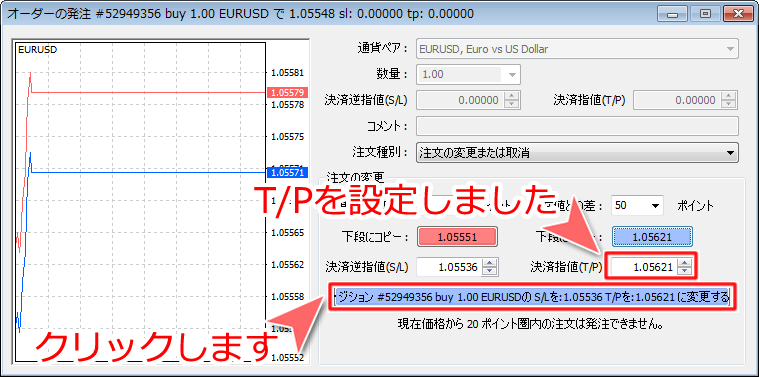The height and width of the screenshot is (377, 759).
Task: Click the red 1.05551 copy button
Action: pyautogui.click(x=457, y=237)
